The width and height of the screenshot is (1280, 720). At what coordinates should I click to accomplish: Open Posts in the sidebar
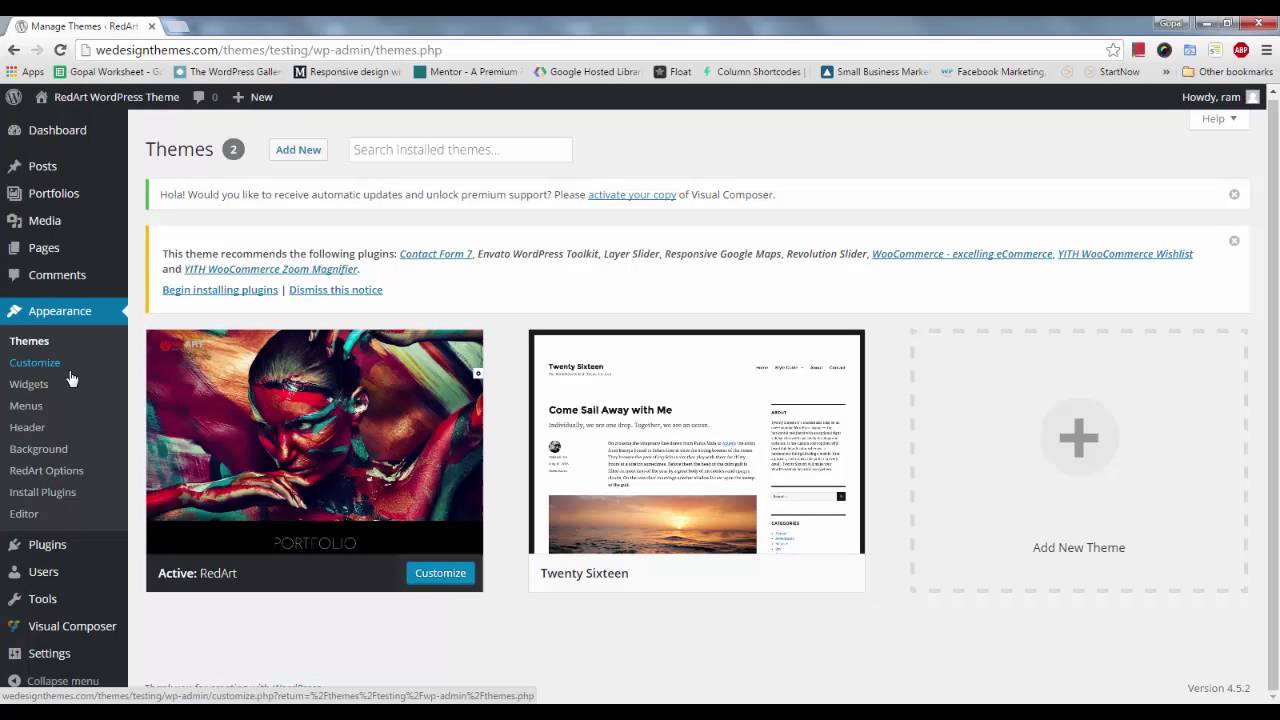[x=42, y=166]
